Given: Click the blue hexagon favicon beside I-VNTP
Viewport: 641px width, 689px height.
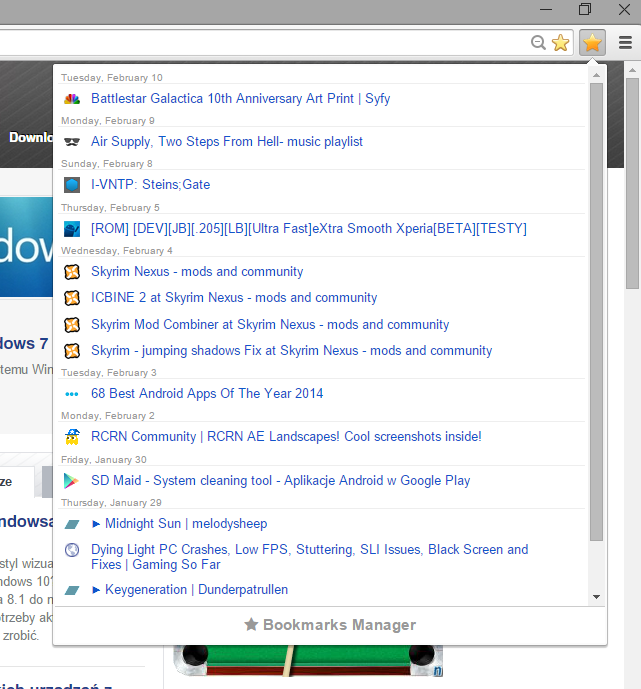Looking at the screenshot, I should 72,185.
